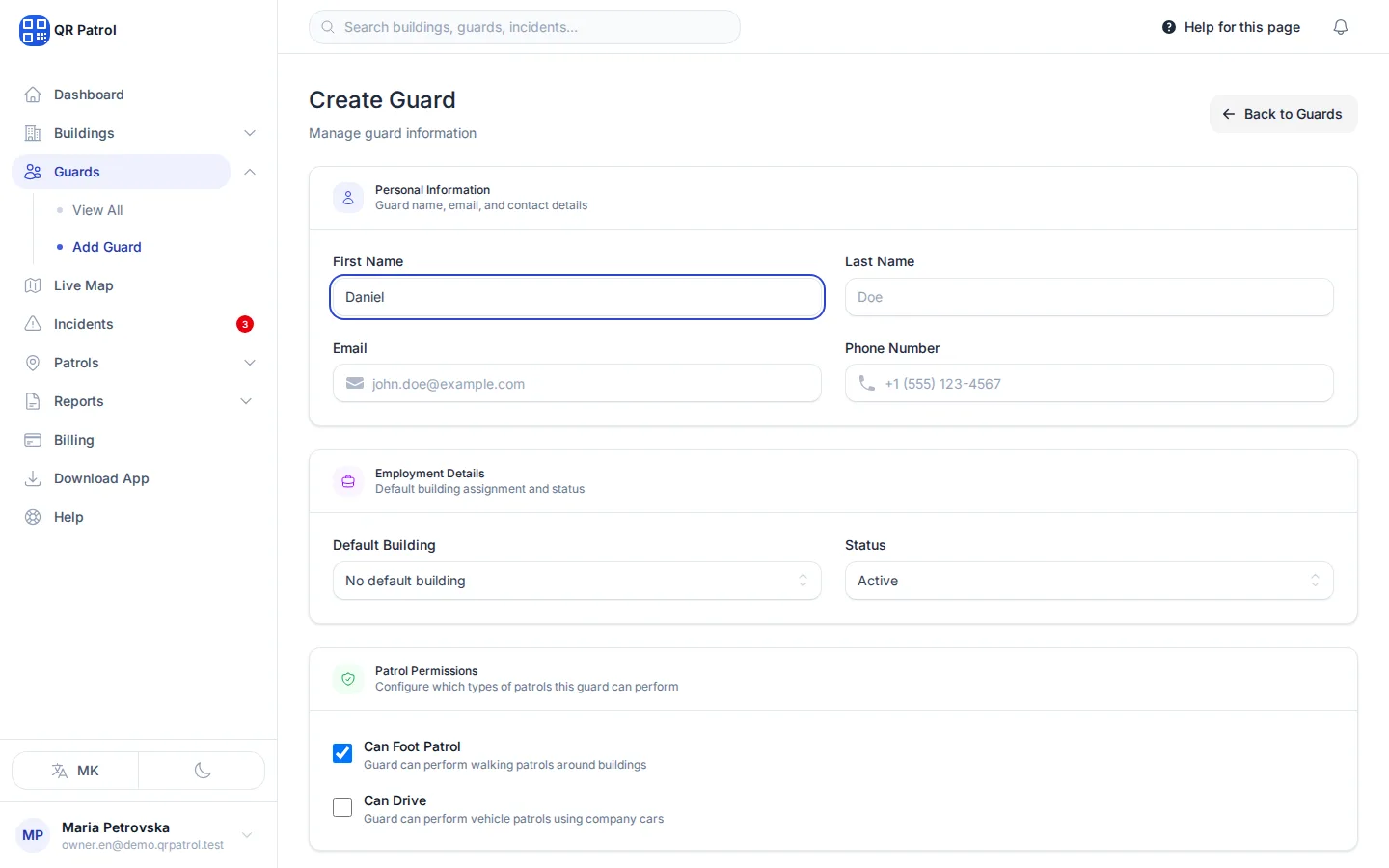Click the search magnifier icon
1389x868 pixels.
click(x=328, y=27)
